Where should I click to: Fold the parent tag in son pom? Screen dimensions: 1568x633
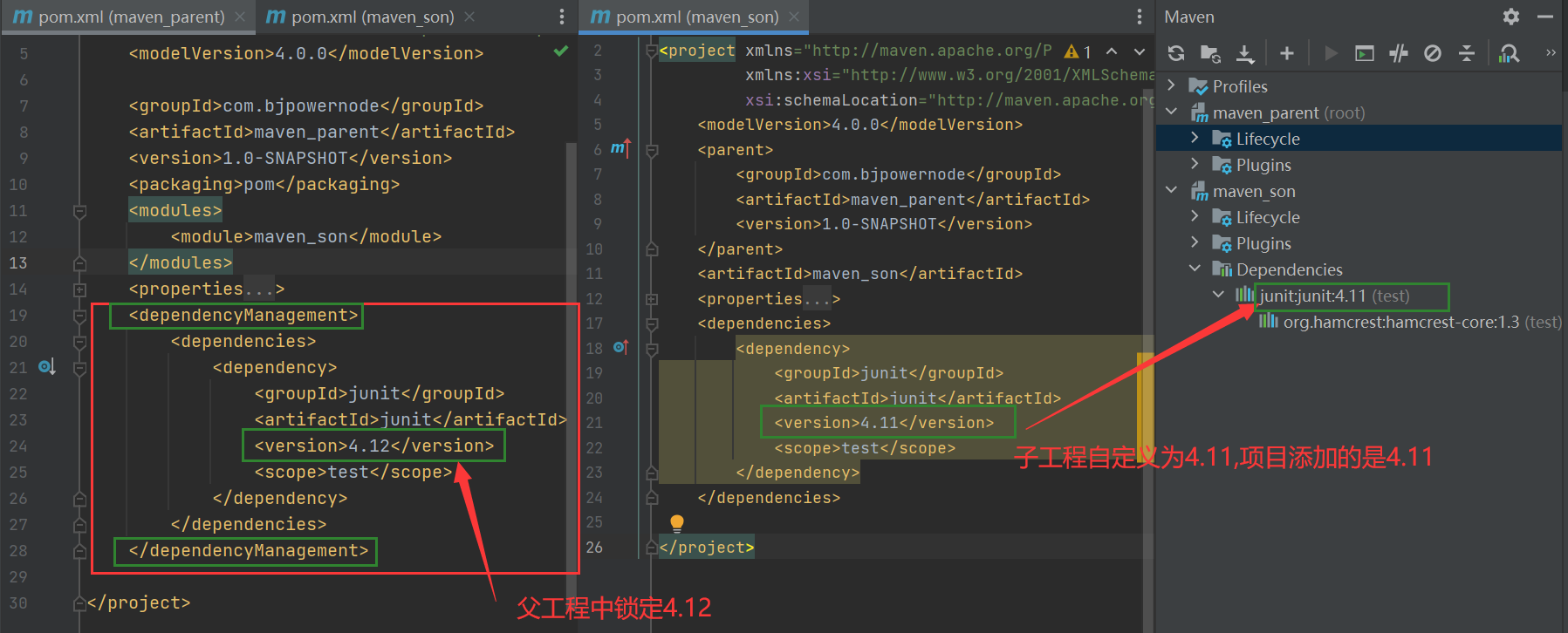[x=652, y=151]
